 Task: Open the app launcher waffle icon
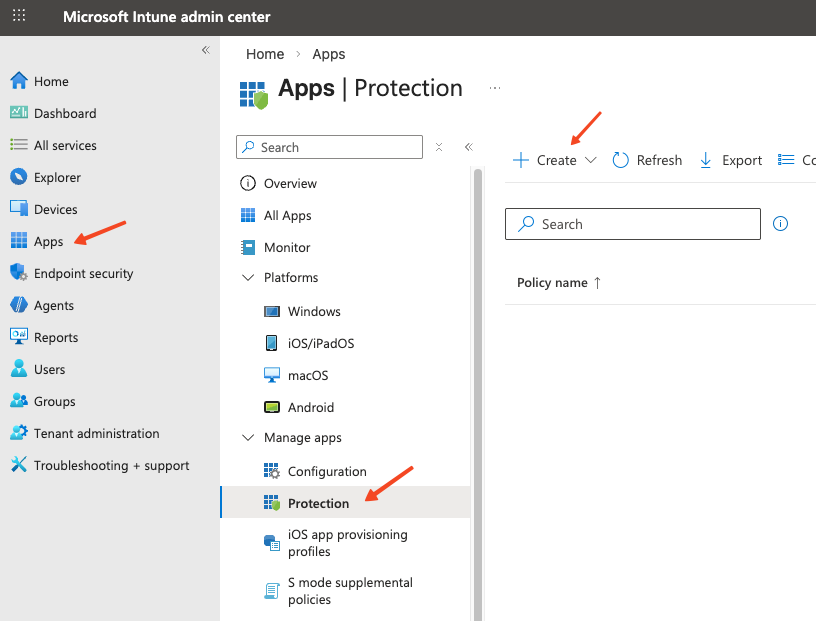click(19, 17)
